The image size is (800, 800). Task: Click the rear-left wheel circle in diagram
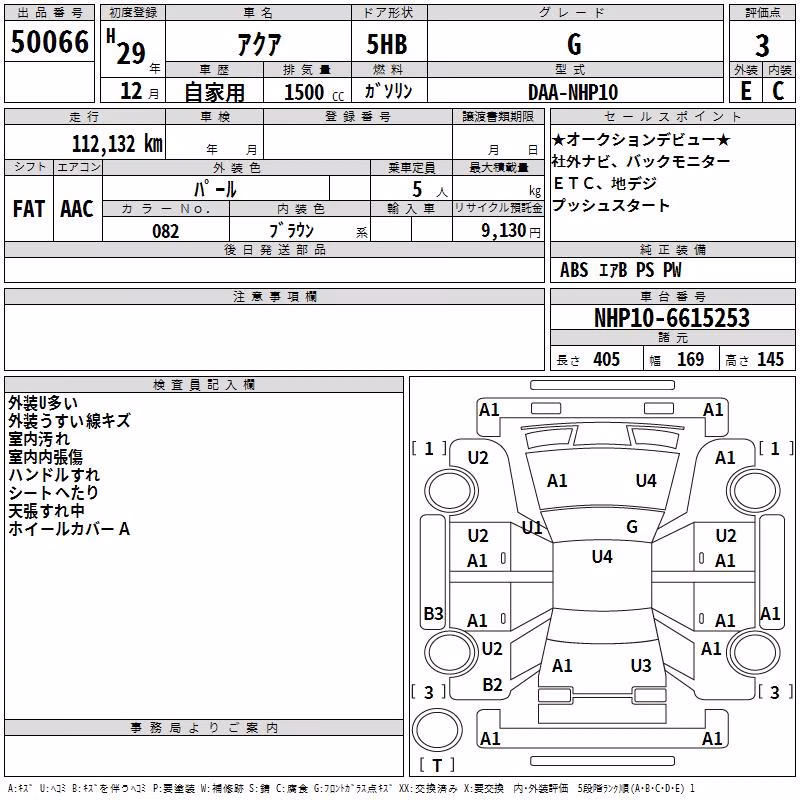tap(450, 653)
